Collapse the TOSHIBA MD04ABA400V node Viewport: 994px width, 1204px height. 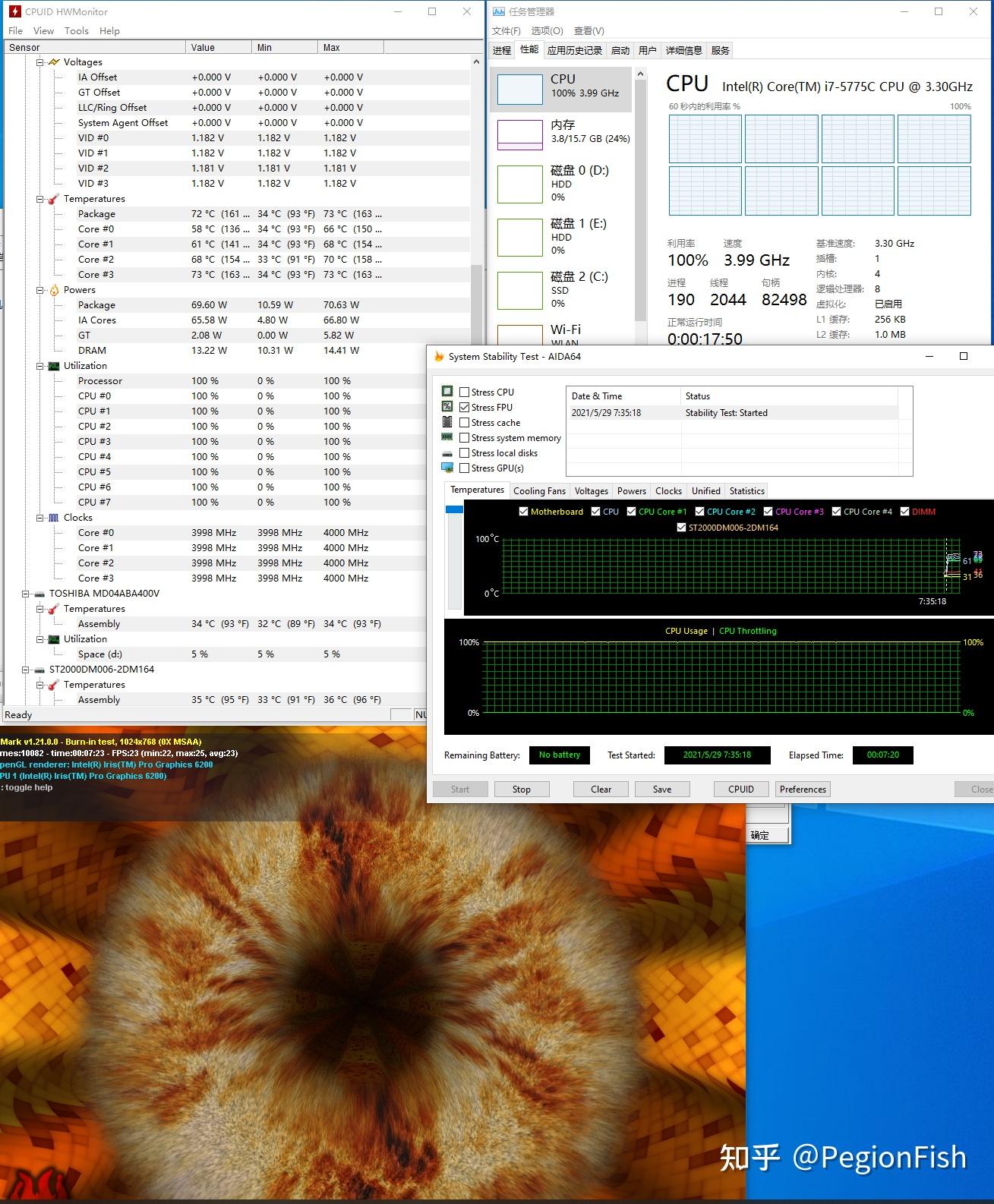[x=25, y=594]
